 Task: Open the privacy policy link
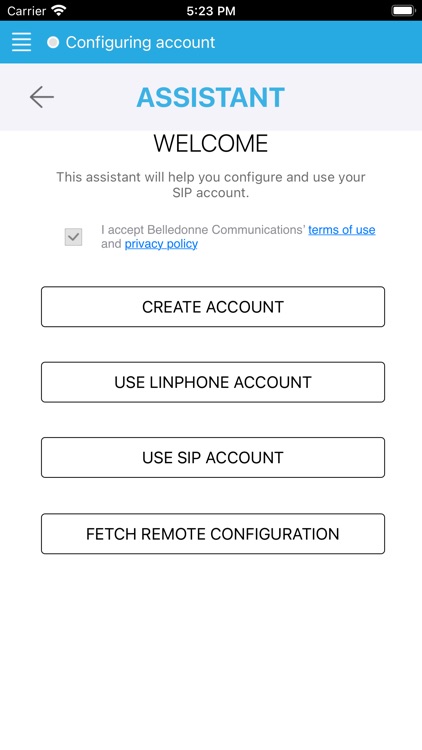[x=161, y=244]
